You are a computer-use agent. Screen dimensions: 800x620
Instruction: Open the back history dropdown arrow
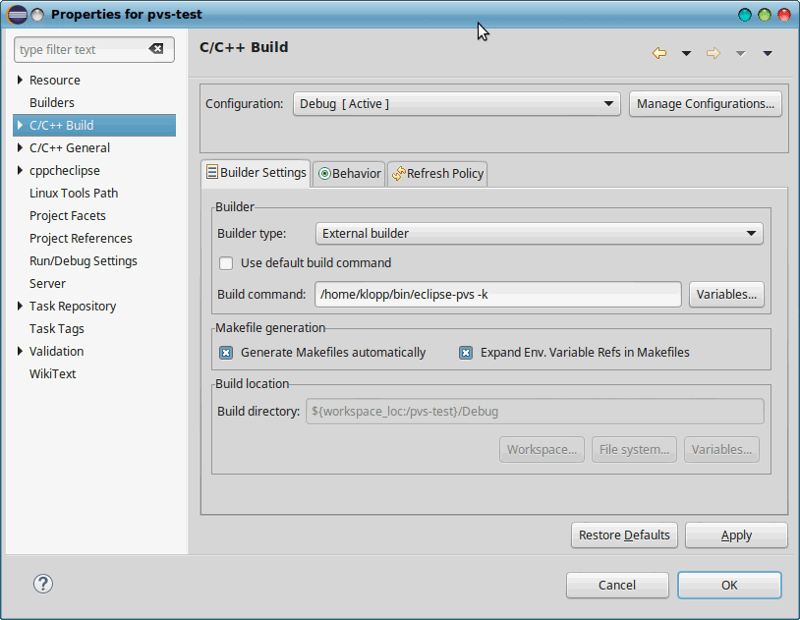(686, 54)
